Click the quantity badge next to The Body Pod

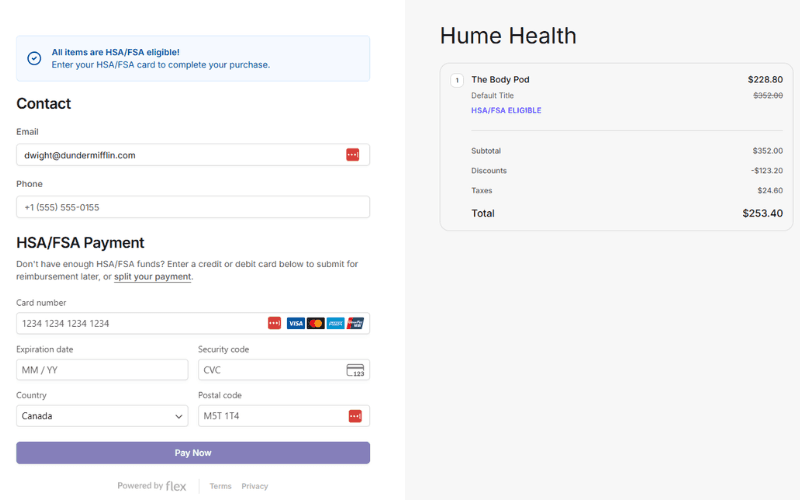point(457,80)
